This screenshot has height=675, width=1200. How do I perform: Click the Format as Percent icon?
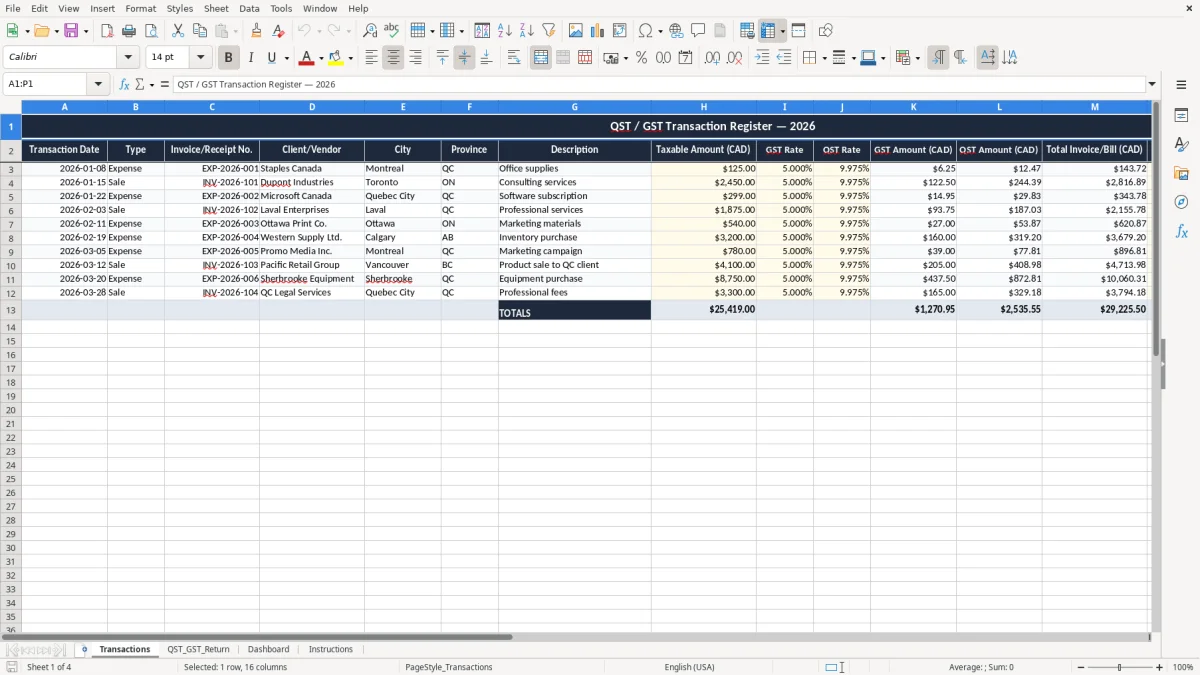641,58
